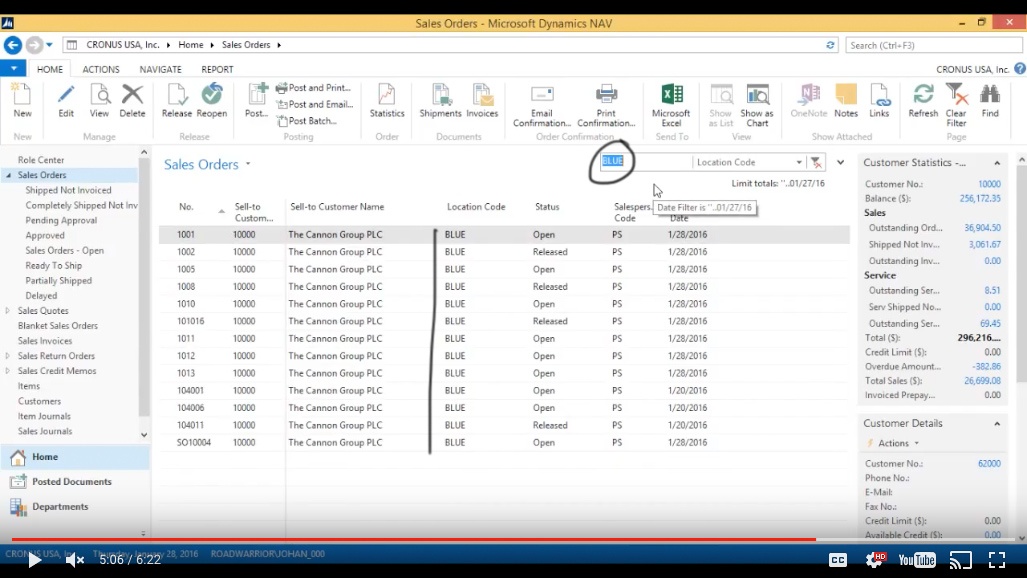Expand the Sales Return Orders node
This screenshot has height=578, width=1027.
8,356
